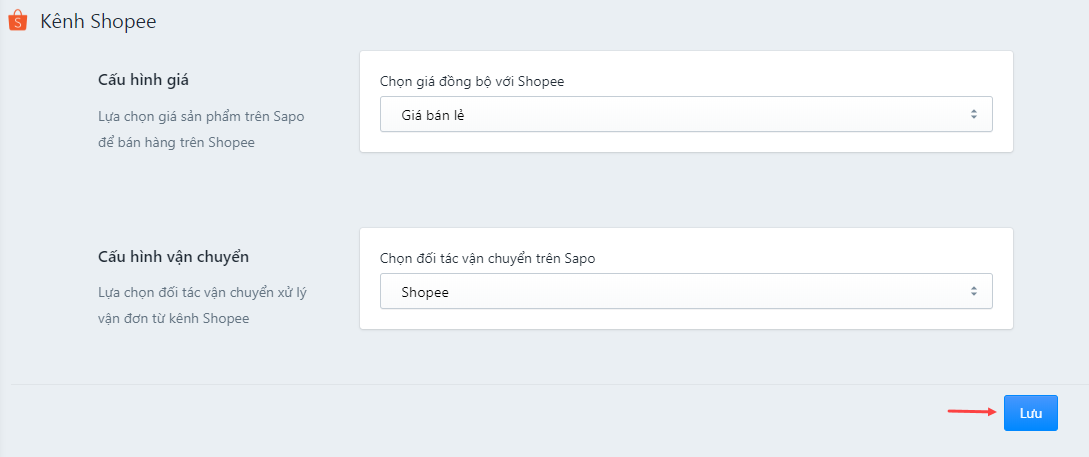Image resolution: width=1089 pixels, height=457 pixels.
Task: Click the orange Shopee bag logo
Action: pyautogui.click(x=17, y=22)
